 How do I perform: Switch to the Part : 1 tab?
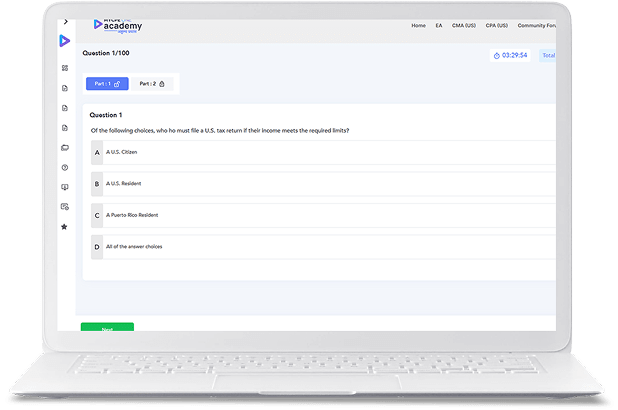pyautogui.click(x=105, y=84)
